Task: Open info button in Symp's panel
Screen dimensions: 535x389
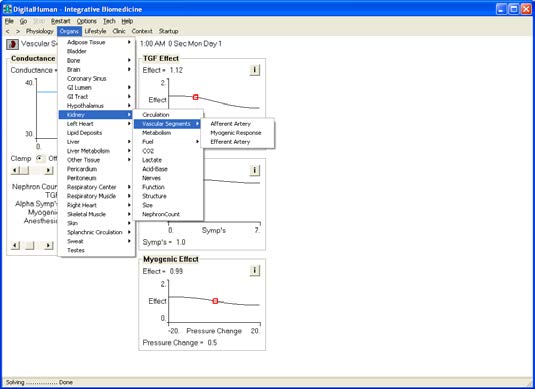Action: tap(255, 170)
